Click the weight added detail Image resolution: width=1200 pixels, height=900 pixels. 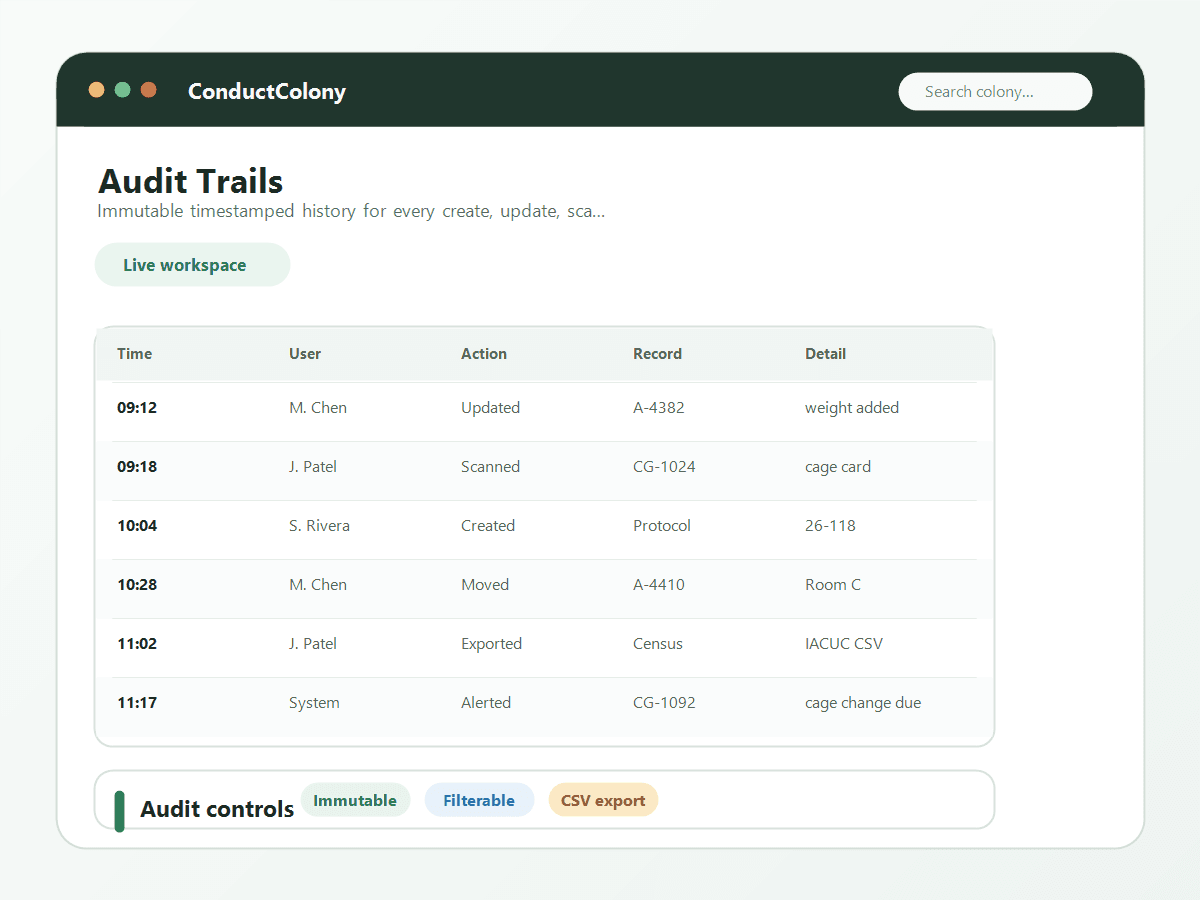[852, 408]
